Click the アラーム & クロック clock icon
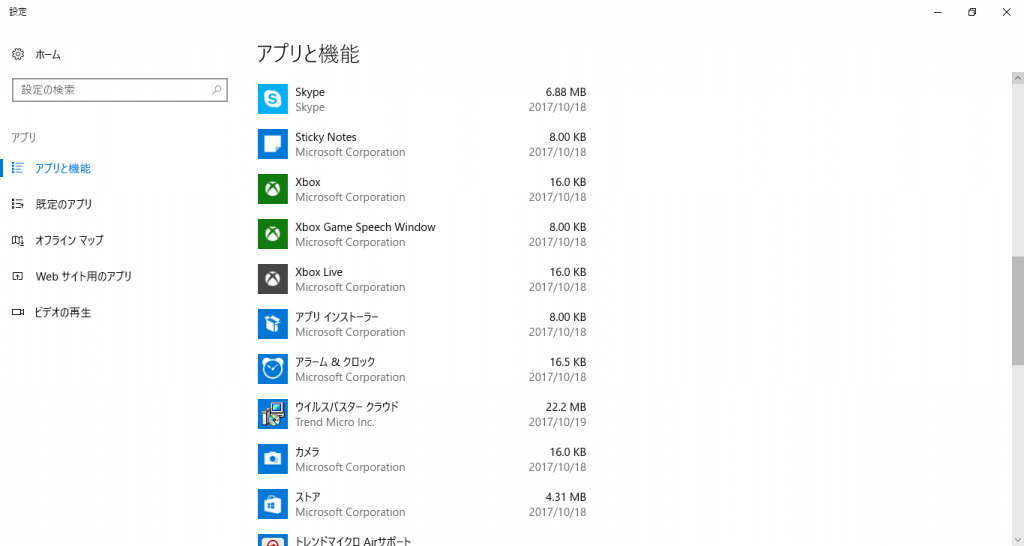Viewport: 1024px width, 546px height. tap(273, 369)
